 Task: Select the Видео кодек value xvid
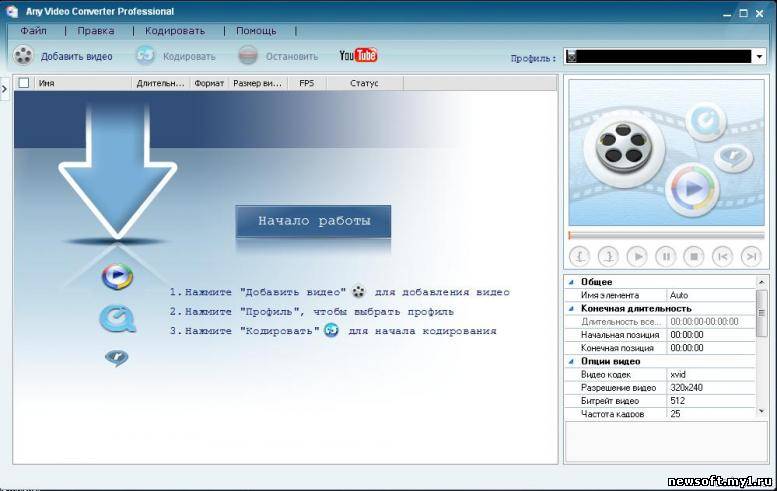[711, 375]
